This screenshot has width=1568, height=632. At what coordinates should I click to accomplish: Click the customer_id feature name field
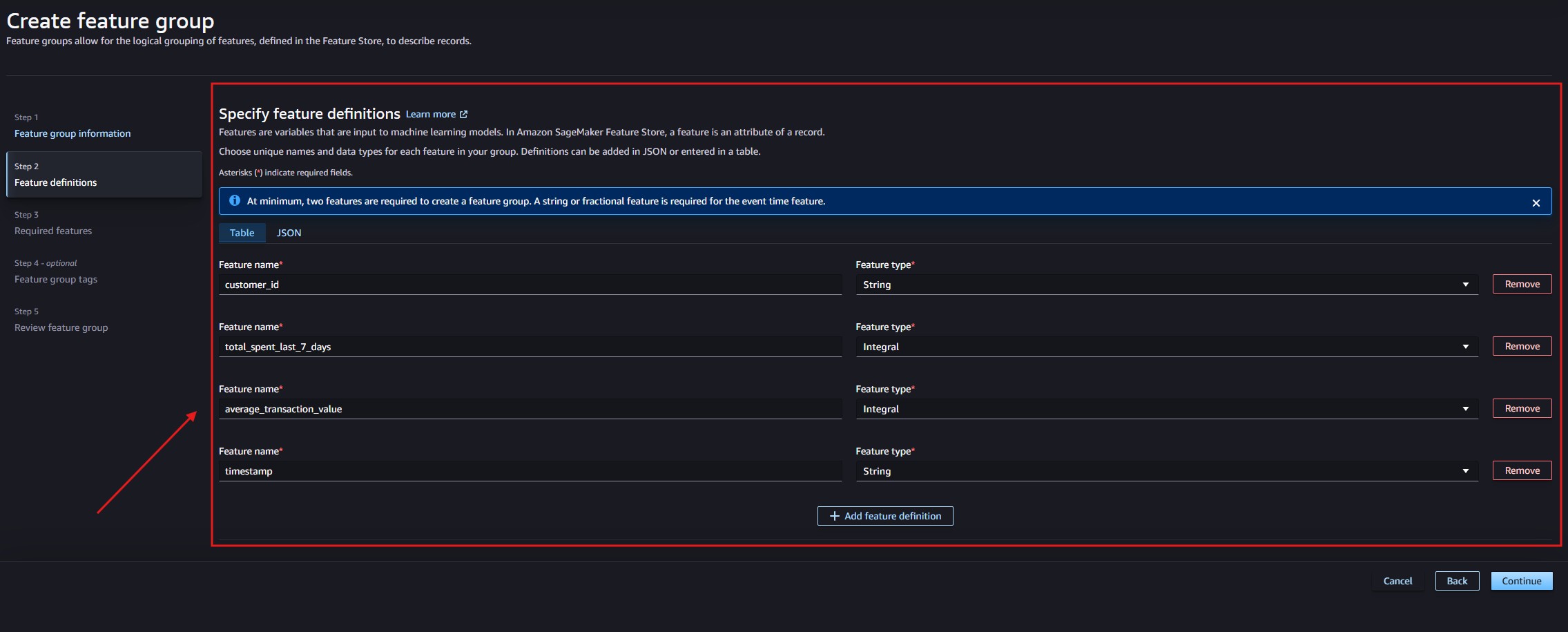pos(530,285)
